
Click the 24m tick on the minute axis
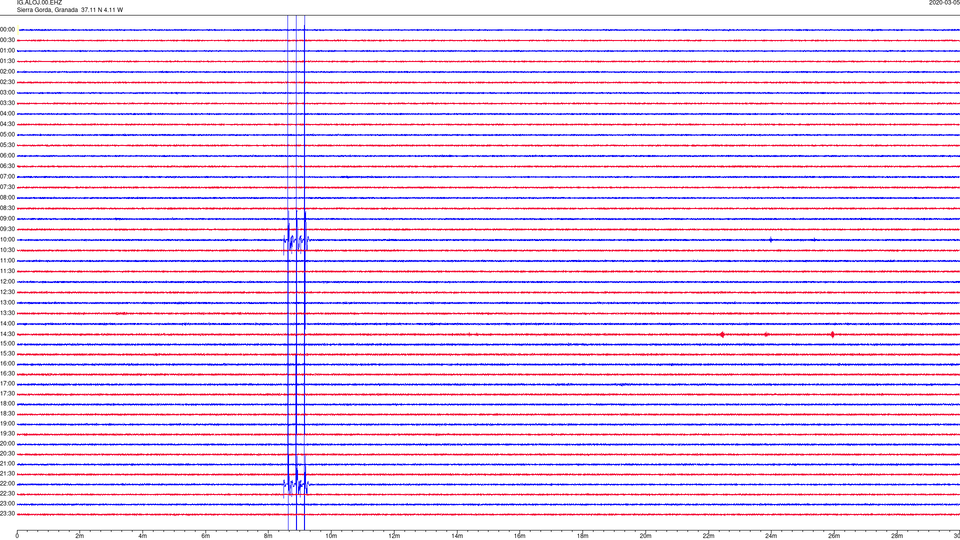pyautogui.click(x=771, y=536)
